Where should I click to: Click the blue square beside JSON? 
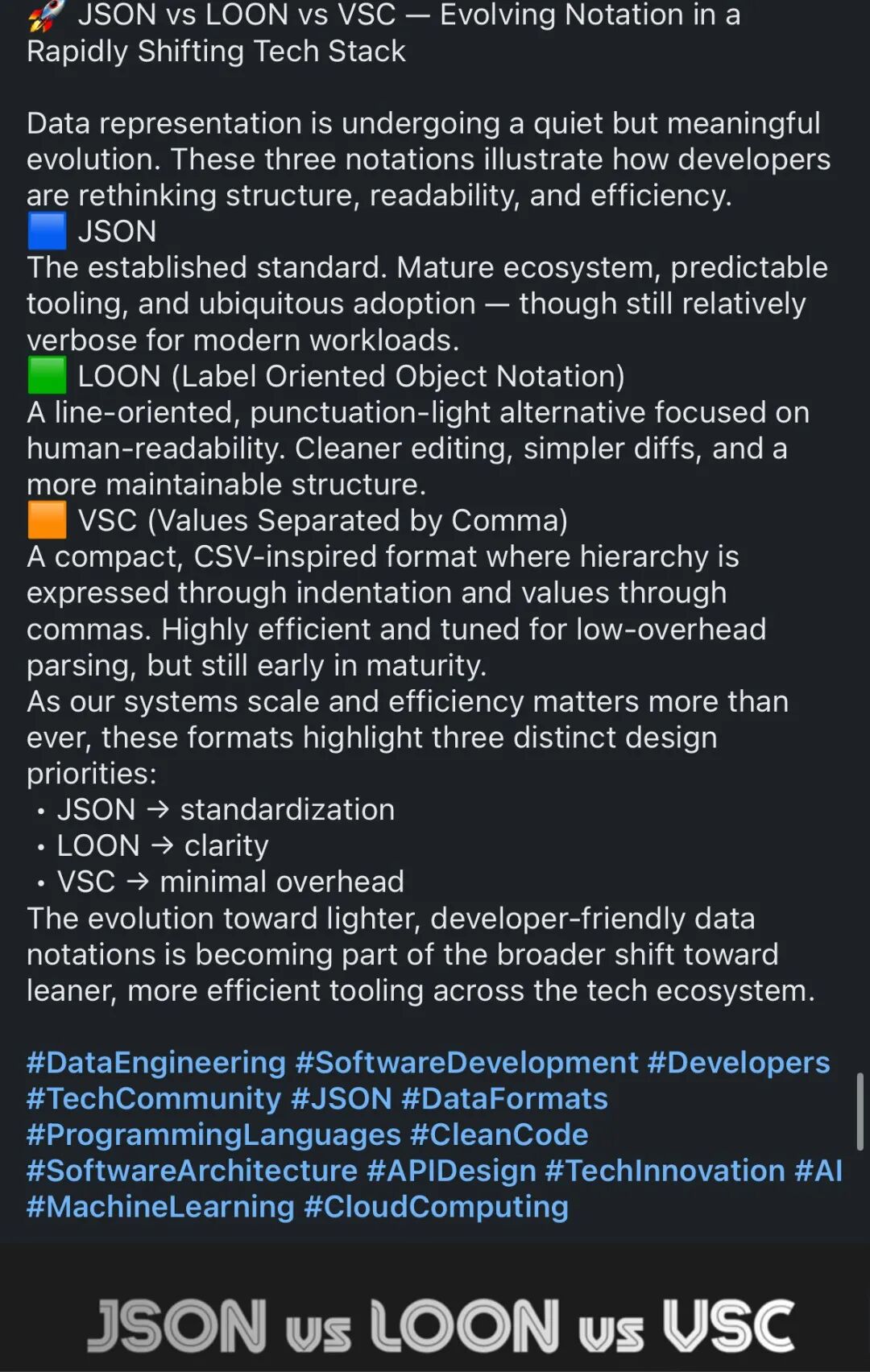pos(47,231)
